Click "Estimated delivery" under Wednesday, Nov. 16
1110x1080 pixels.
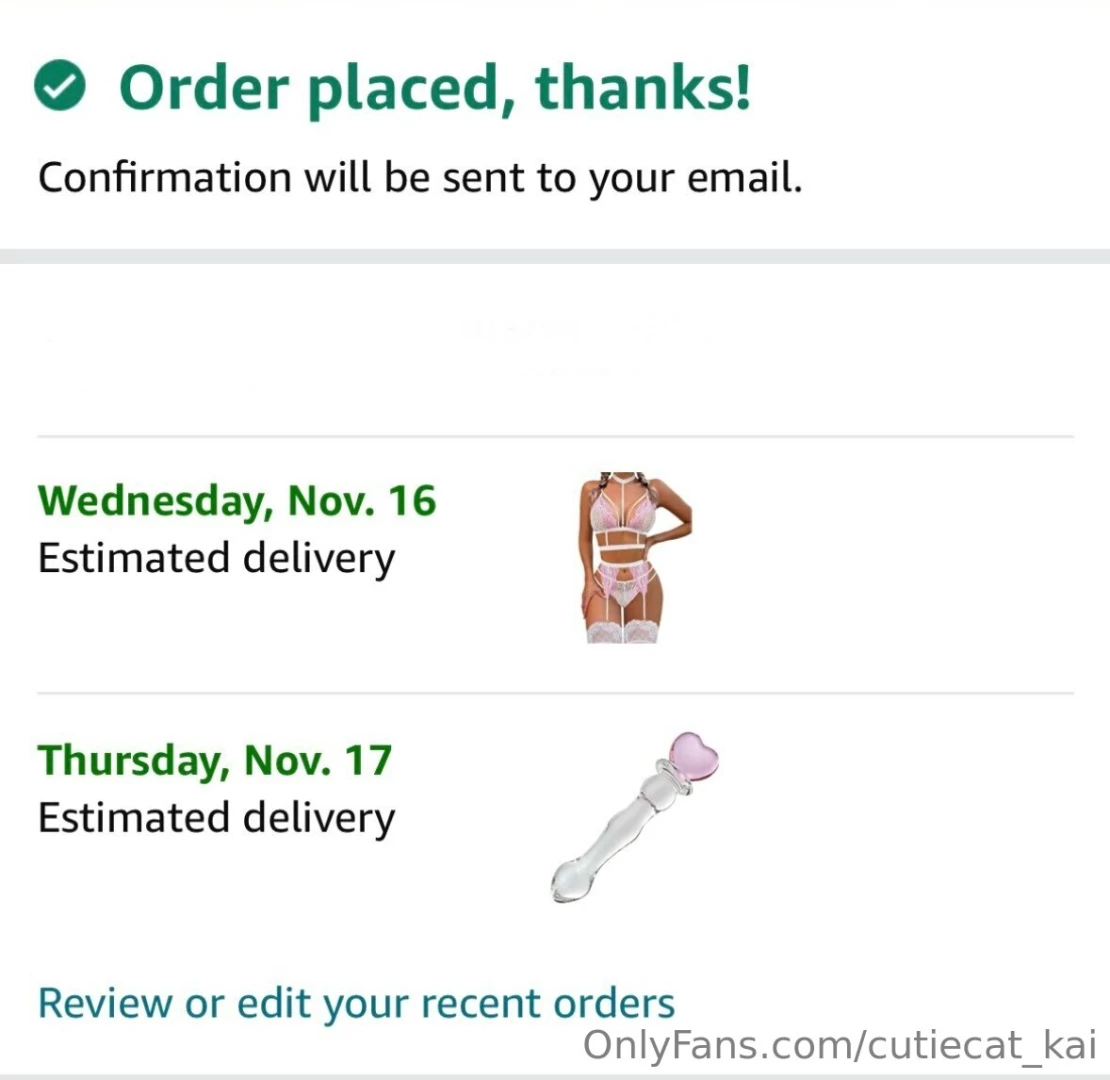tap(216, 558)
